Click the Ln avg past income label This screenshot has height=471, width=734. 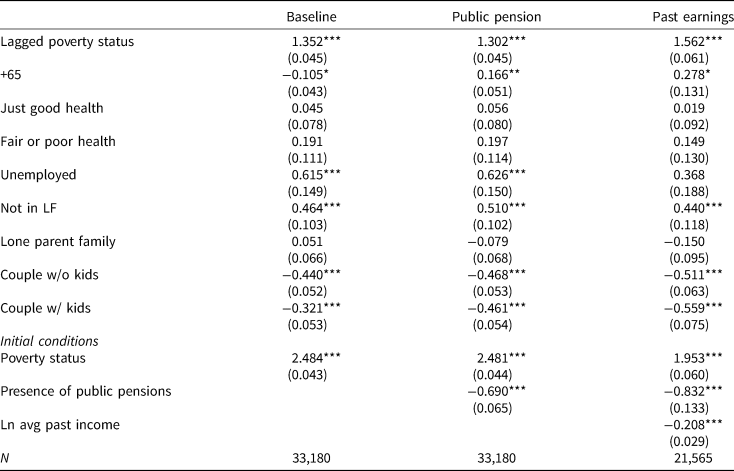[59, 422]
